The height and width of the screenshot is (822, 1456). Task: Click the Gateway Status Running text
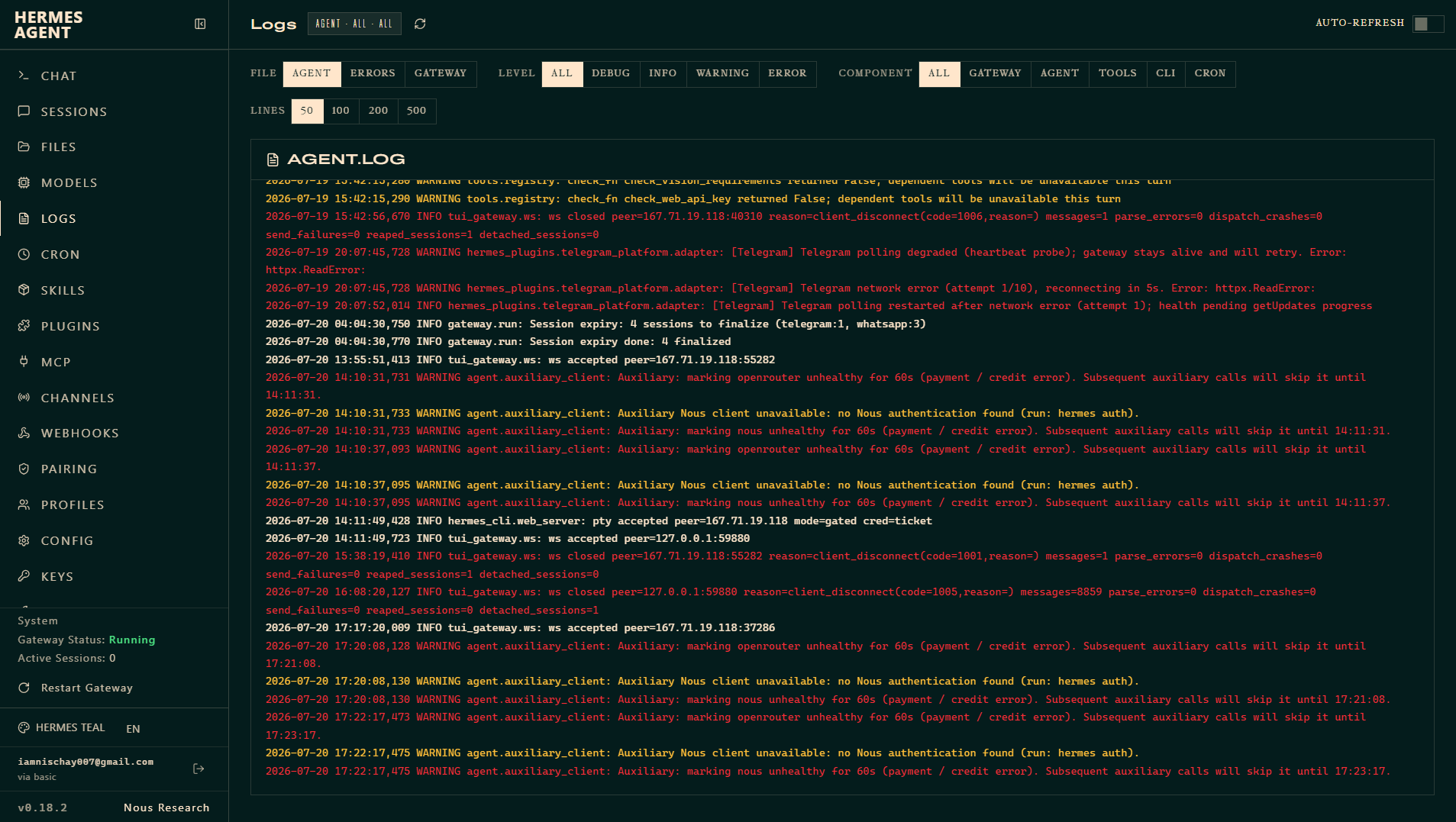(x=86, y=640)
